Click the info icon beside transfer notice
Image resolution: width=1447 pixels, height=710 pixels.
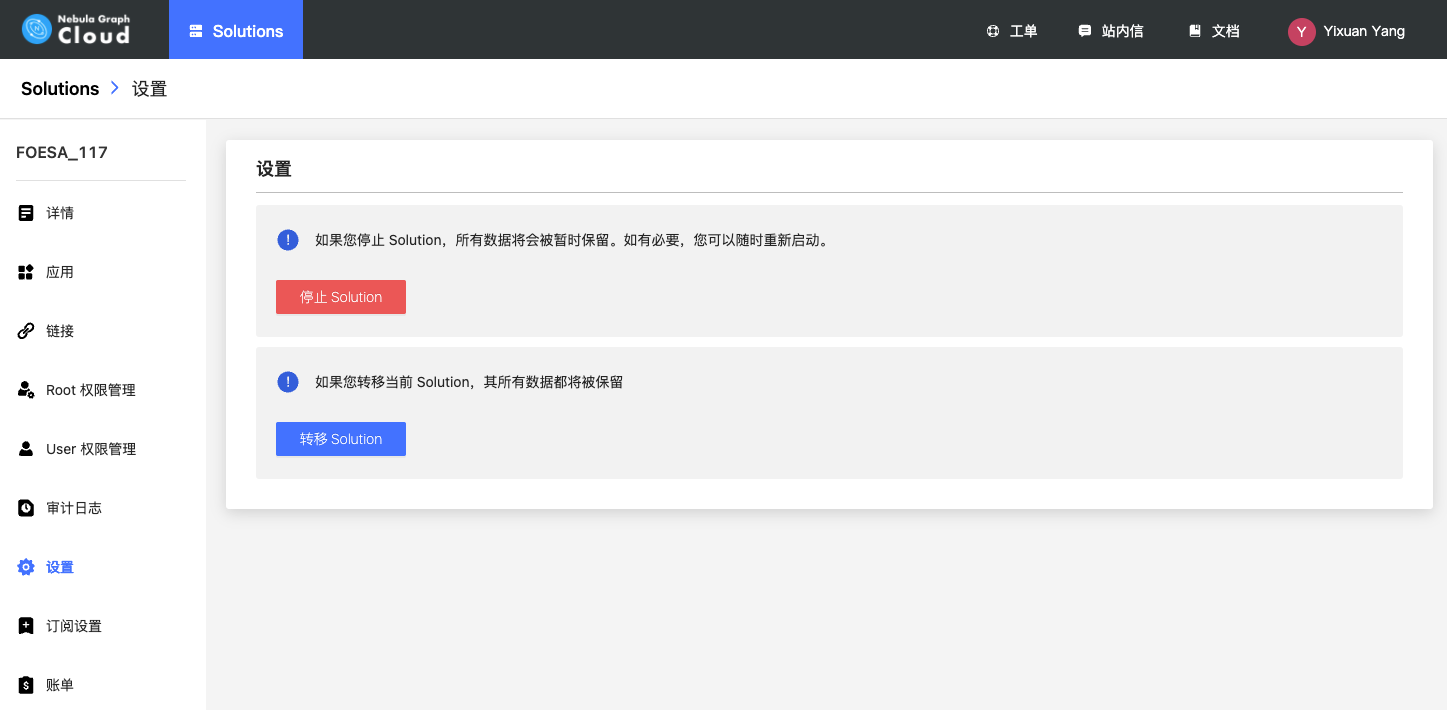coord(288,382)
